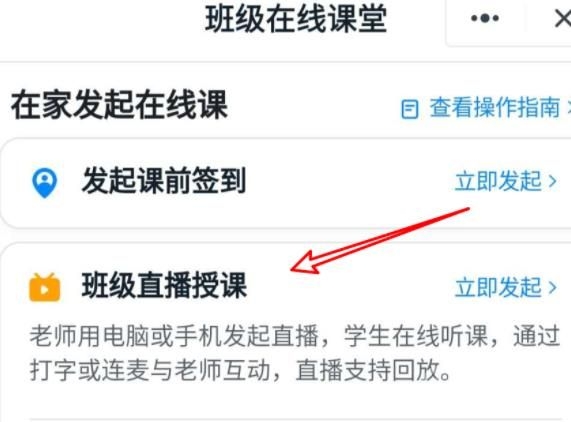Click the description line mentioning 直播支持回放
This screenshot has width=571, height=422.
coord(240,370)
